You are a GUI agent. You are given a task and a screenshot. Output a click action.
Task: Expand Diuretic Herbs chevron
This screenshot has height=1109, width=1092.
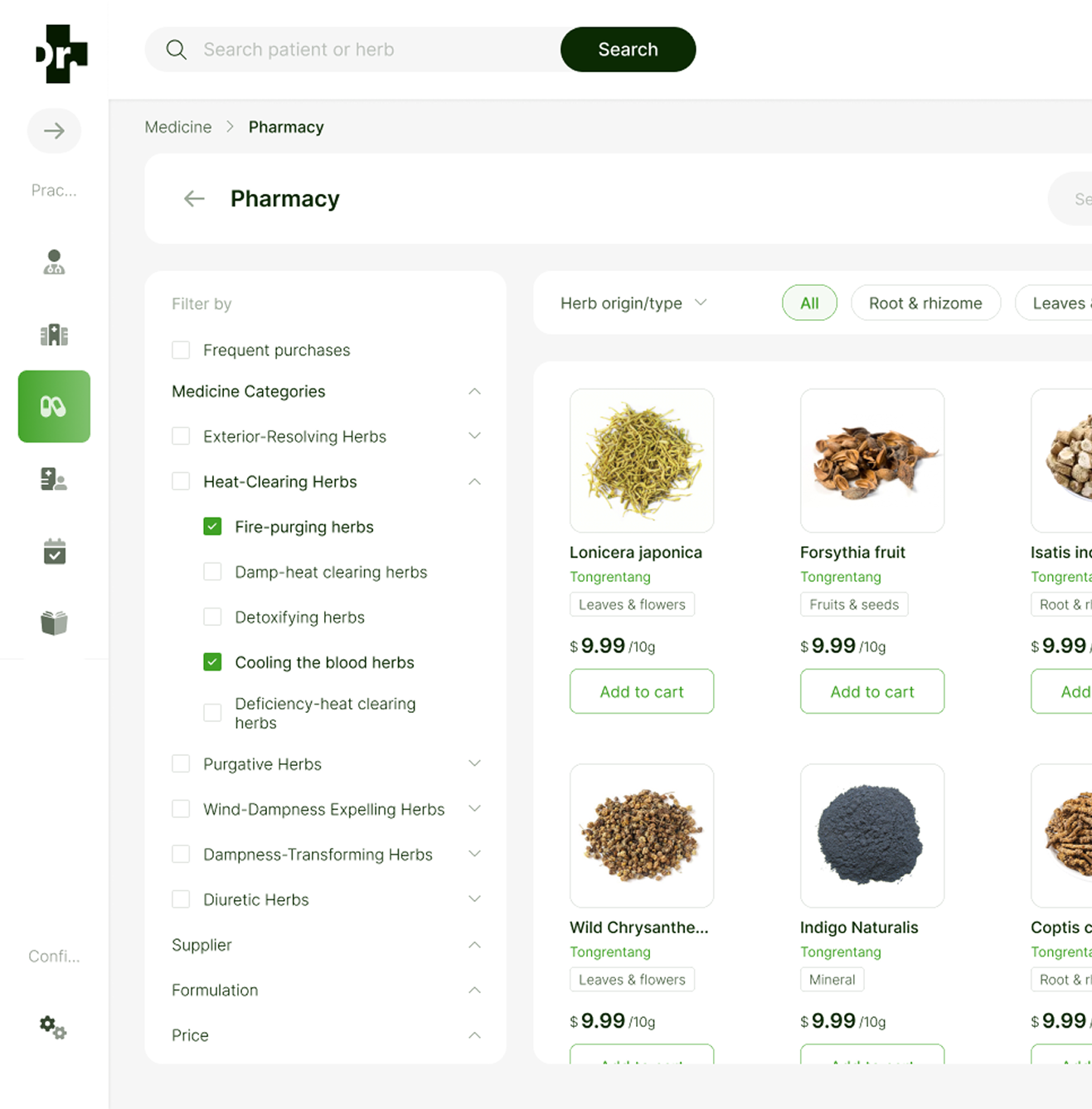(x=474, y=899)
